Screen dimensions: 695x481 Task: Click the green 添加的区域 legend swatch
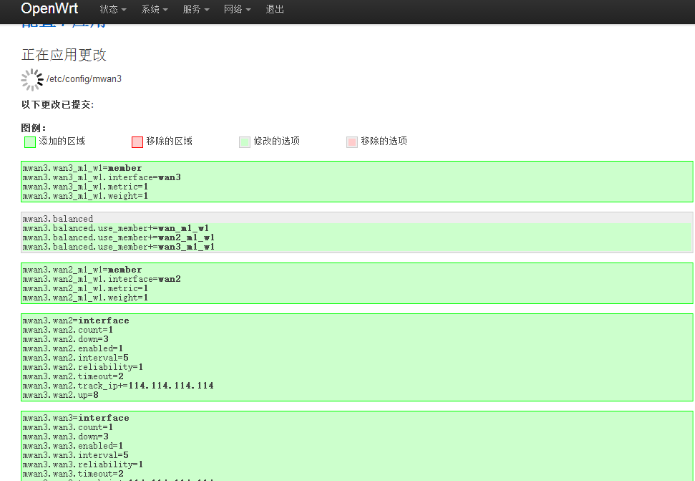(x=30, y=142)
